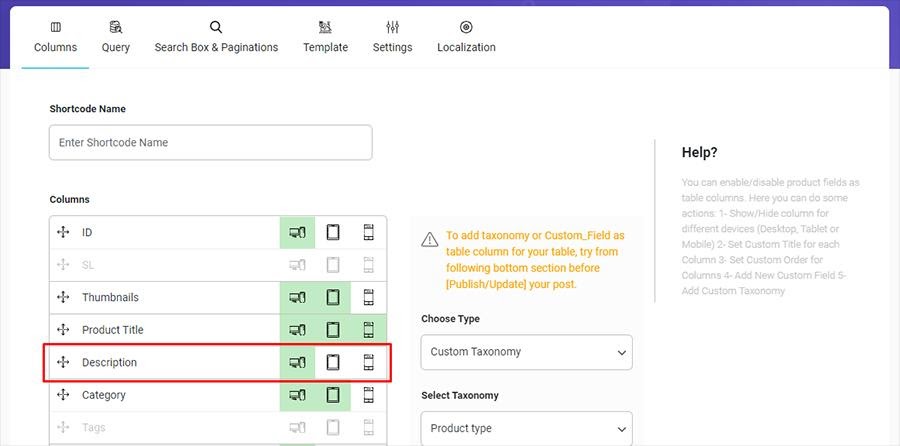Click the move handle for Category row
The width and height of the screenshot is (900, 446).
(x=63, y=395)
